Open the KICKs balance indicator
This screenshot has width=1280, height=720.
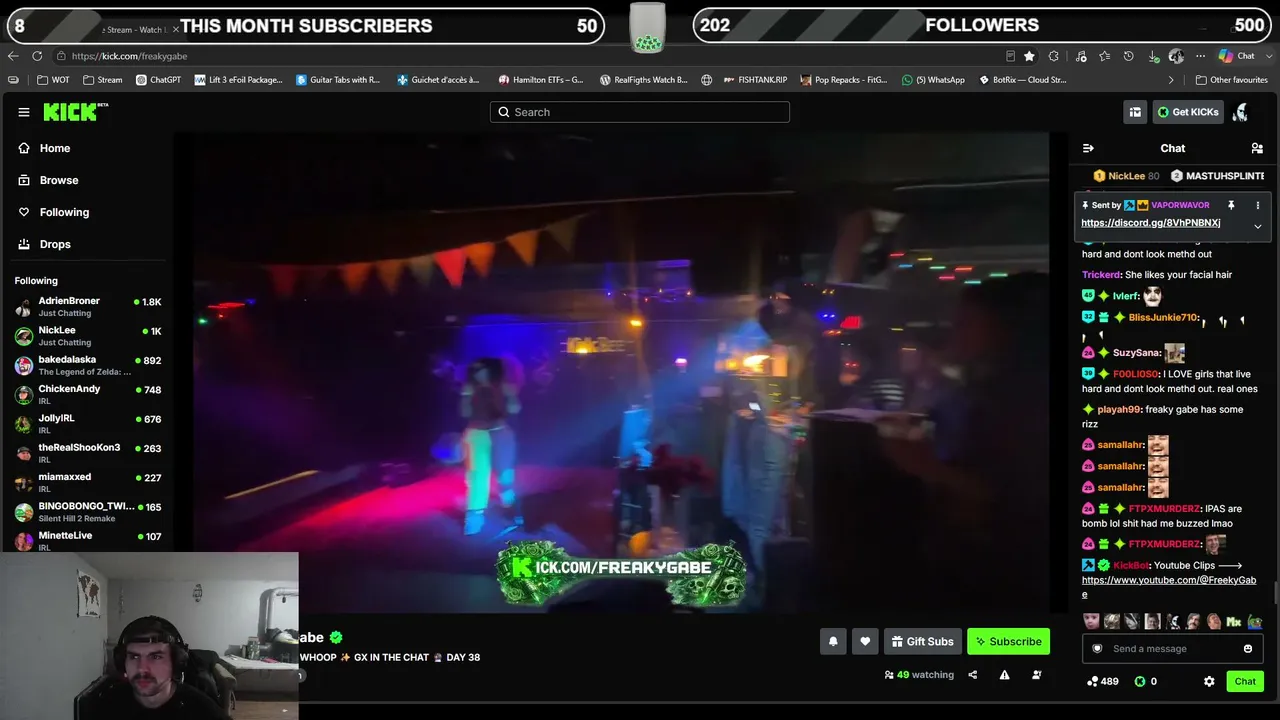point(1146,681)
